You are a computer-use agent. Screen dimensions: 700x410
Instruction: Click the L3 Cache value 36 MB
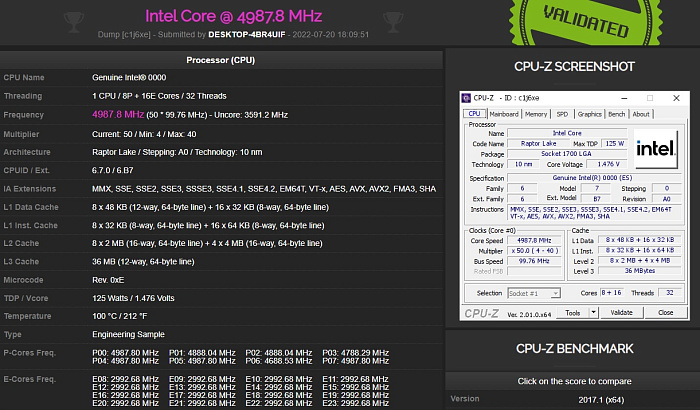coord(143,262)
